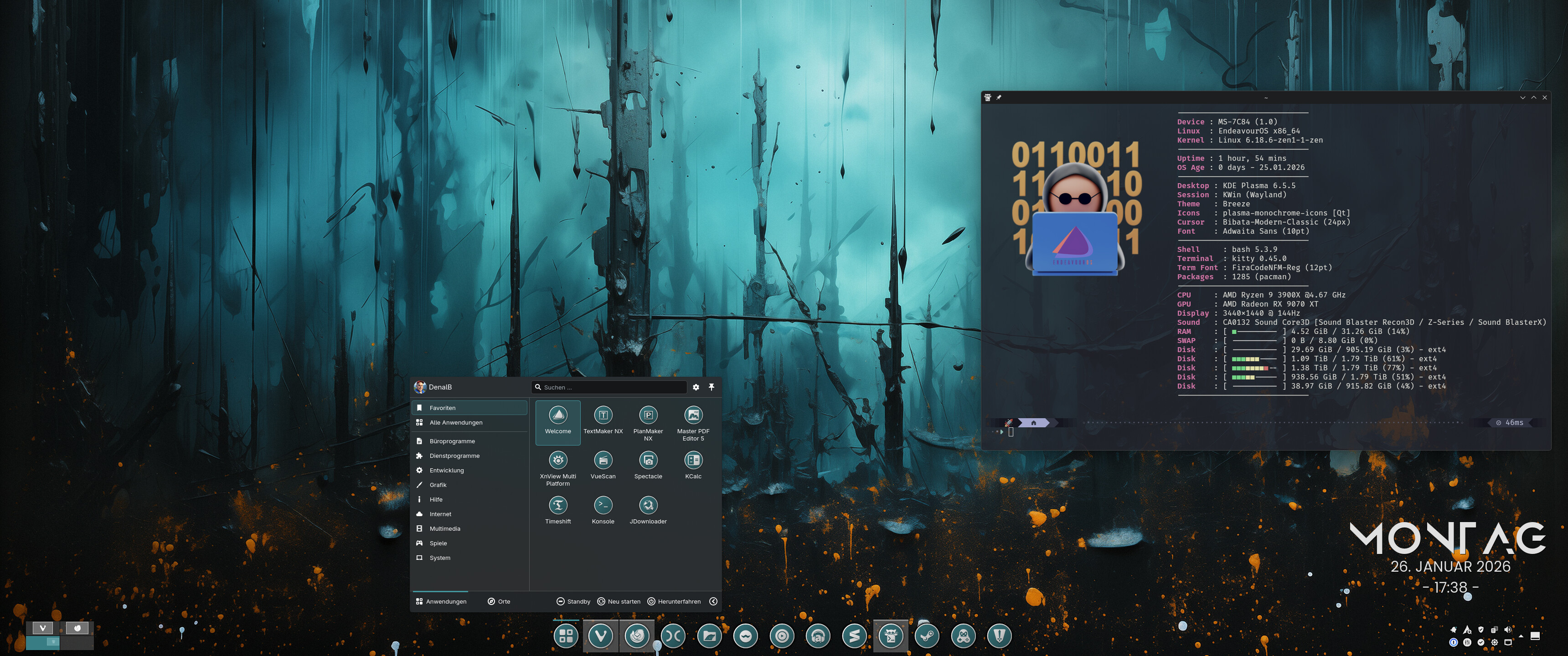Click 1Password tray icon
This screenshot has height=656, width=1568.
point(1454,643)
